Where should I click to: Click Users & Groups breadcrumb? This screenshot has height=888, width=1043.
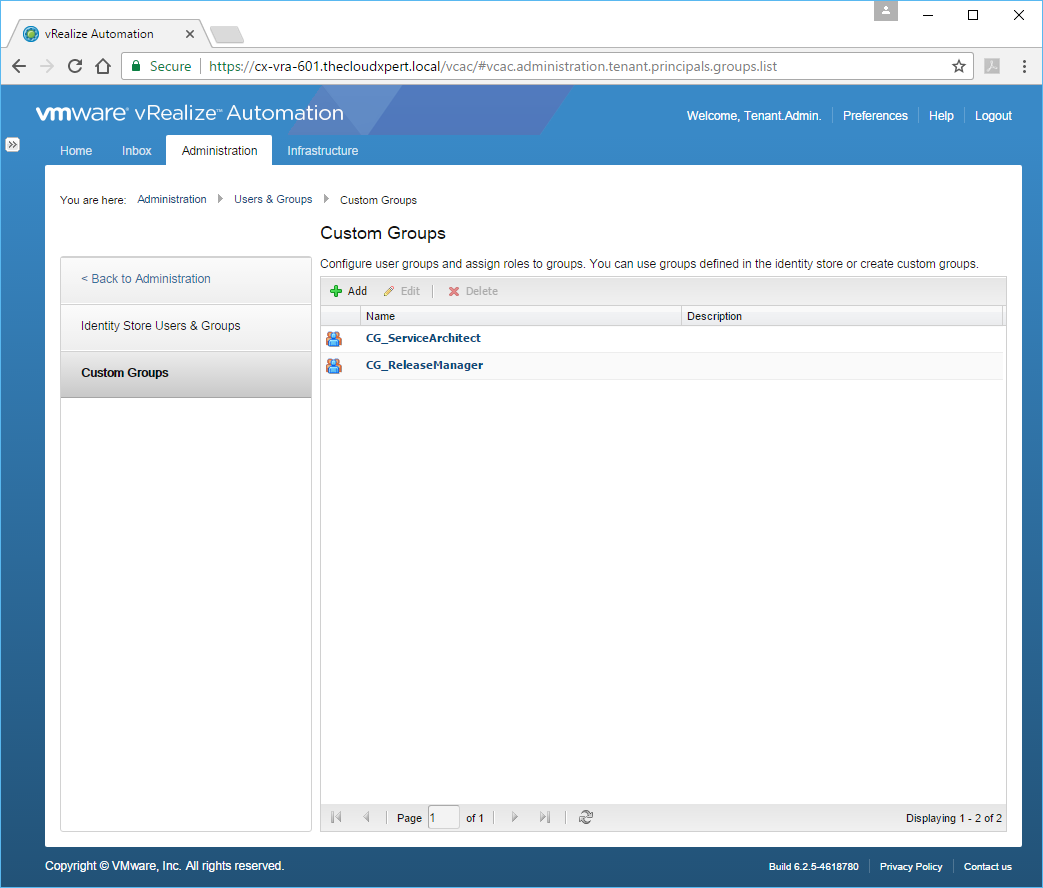tap(273, 199)
